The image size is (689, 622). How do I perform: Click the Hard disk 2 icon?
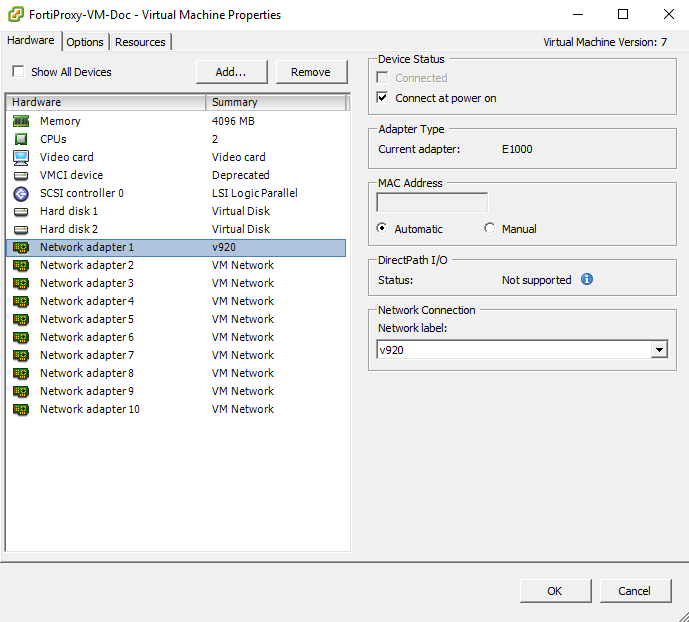[21, 229]
